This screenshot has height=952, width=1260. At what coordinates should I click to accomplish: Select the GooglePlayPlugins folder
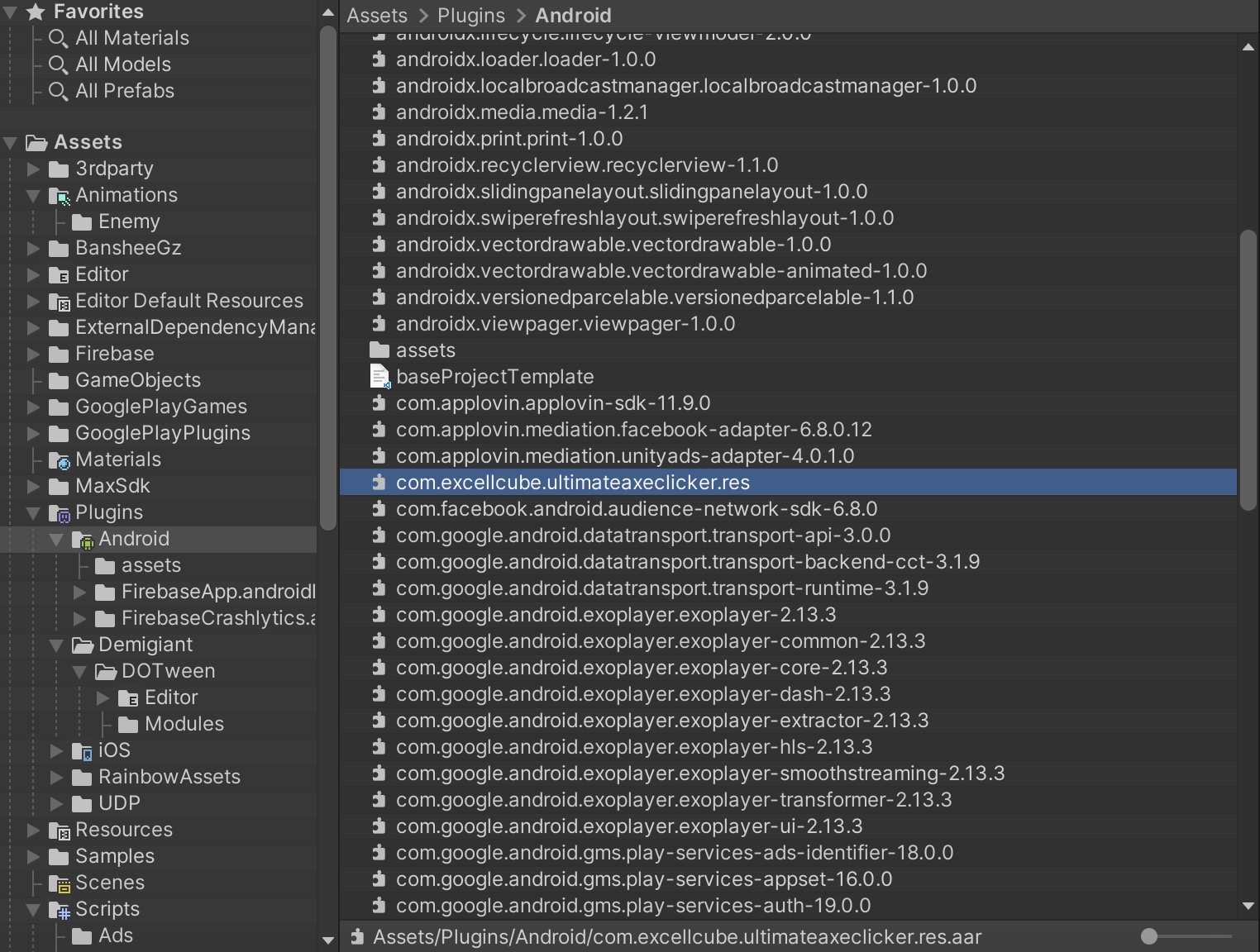click(x=163, y=433)
